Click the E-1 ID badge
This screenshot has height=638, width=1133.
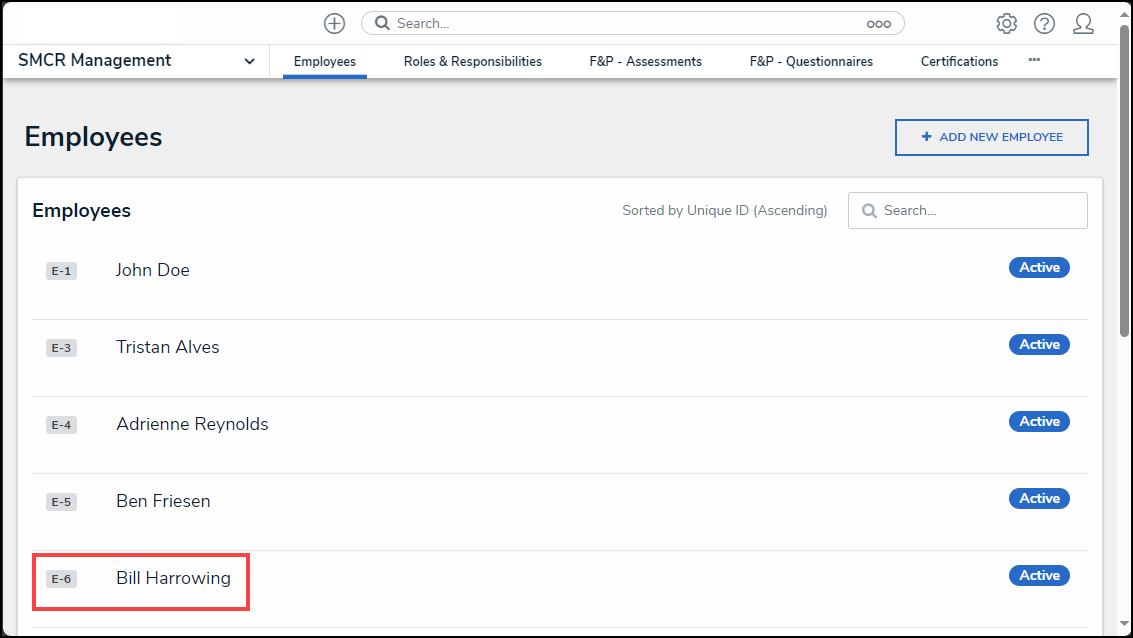coord(61,271)
